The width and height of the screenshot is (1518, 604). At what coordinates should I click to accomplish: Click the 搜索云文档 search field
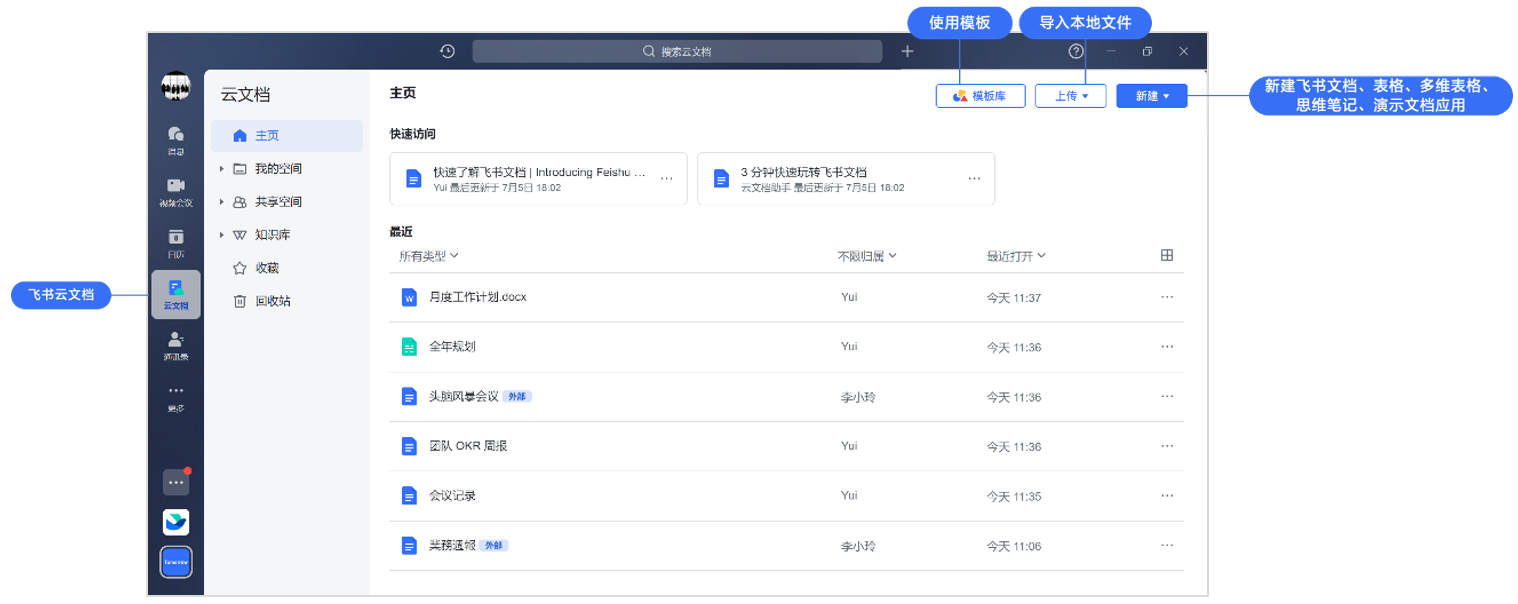click(677, 51)
